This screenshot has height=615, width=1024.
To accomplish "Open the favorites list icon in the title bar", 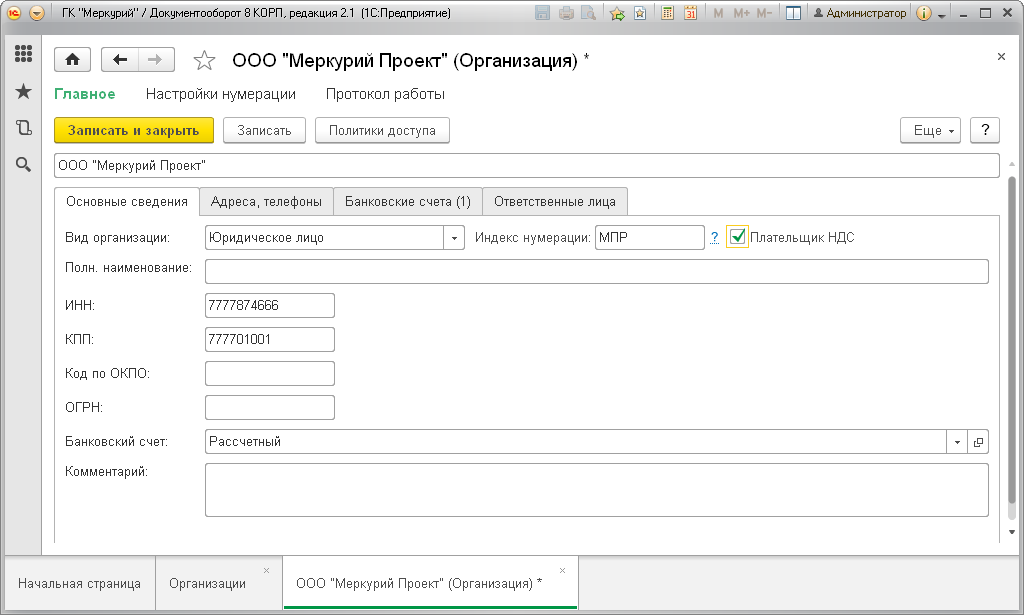I will click(x=640, y=13).
